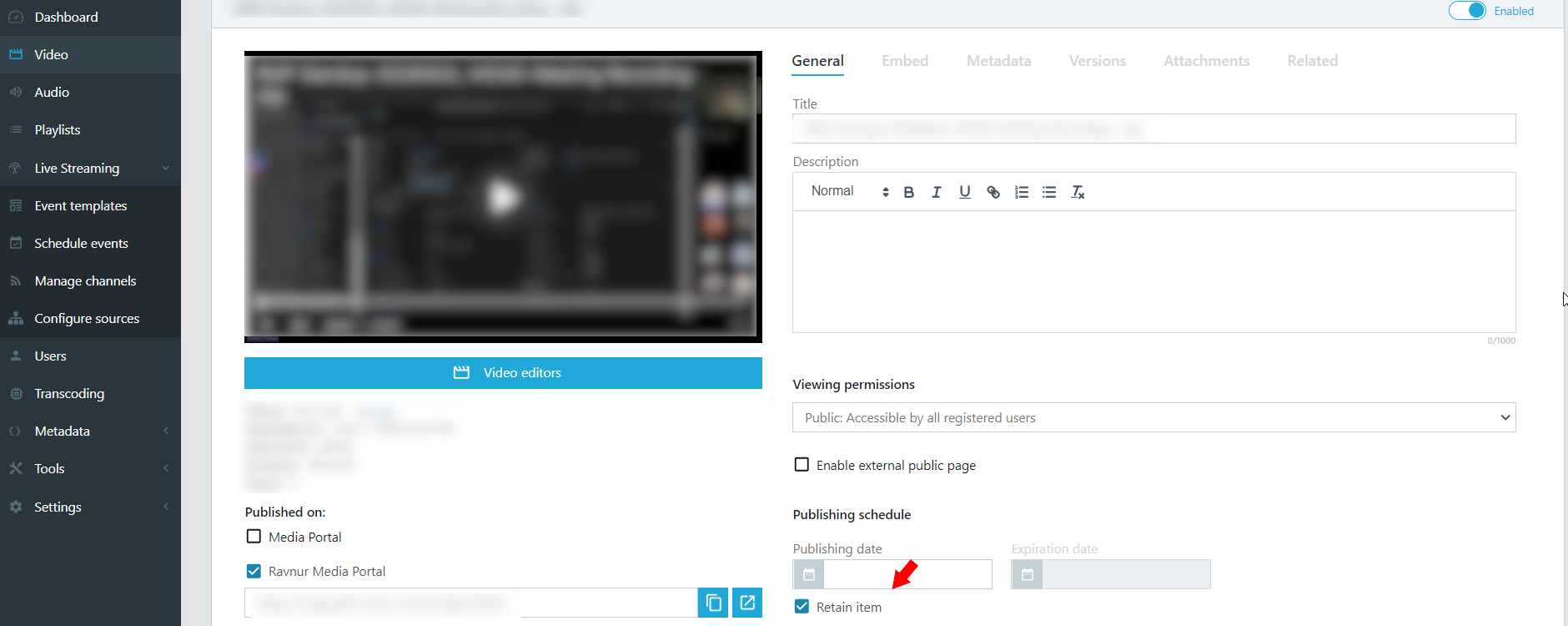Viewport: 1568px width, 626px height.
Task: Open the Viewing permissions dropdown
Action: (1153, 417)
